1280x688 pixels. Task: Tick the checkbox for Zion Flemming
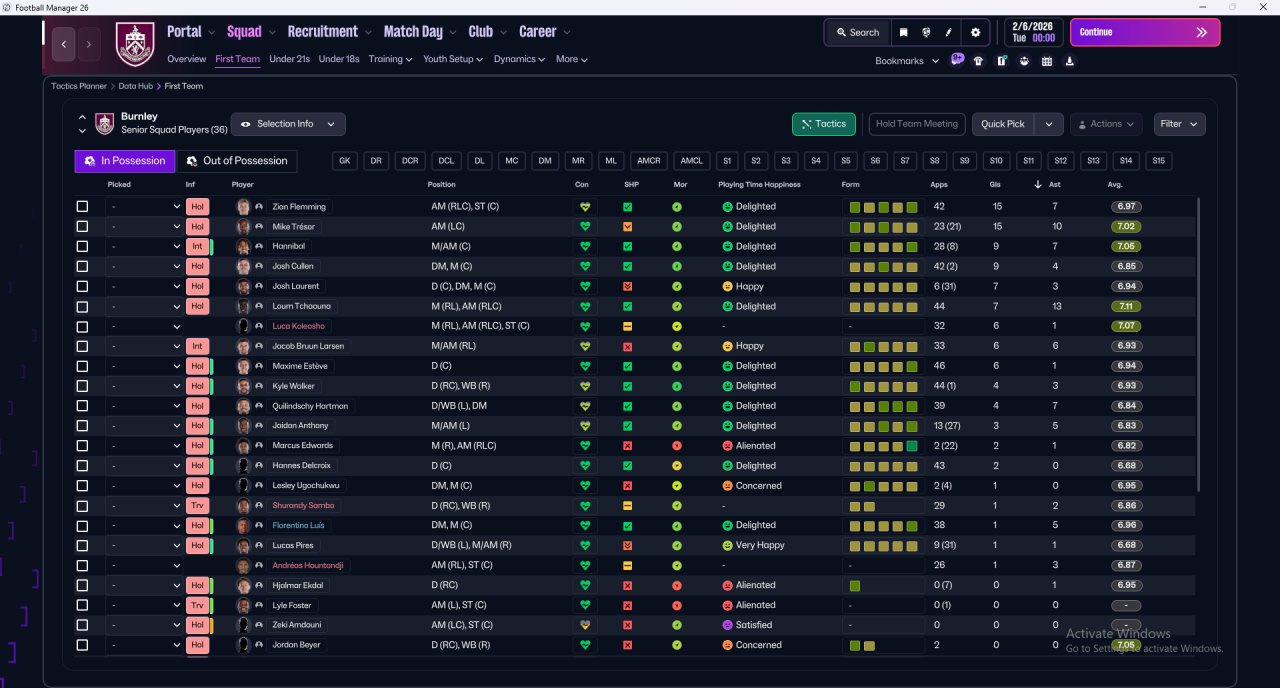82,207
